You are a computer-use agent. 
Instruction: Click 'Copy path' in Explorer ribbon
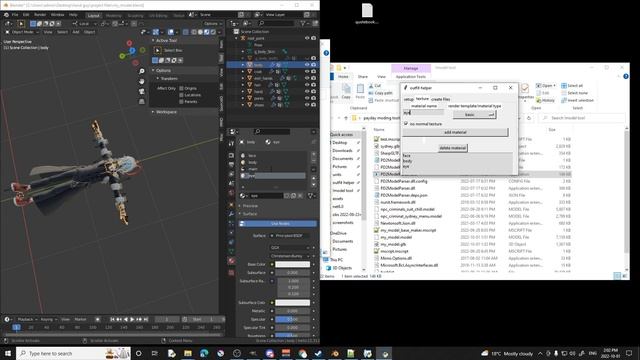pyautogui.click(x=380, y=93)
